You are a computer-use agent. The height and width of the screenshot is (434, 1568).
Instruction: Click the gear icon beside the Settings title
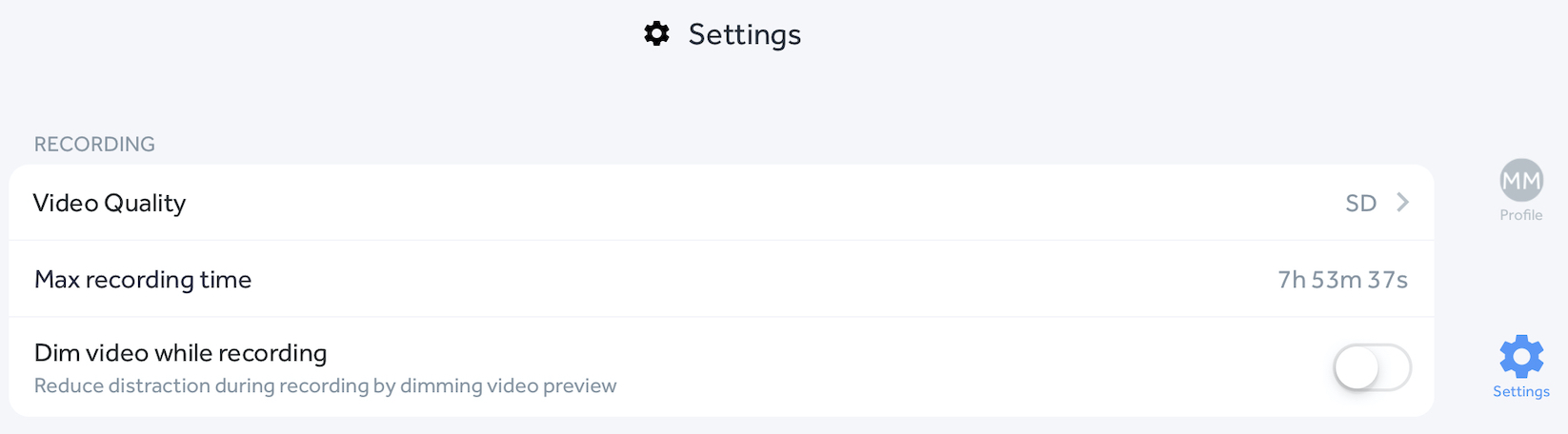click(x=656, y=34)
